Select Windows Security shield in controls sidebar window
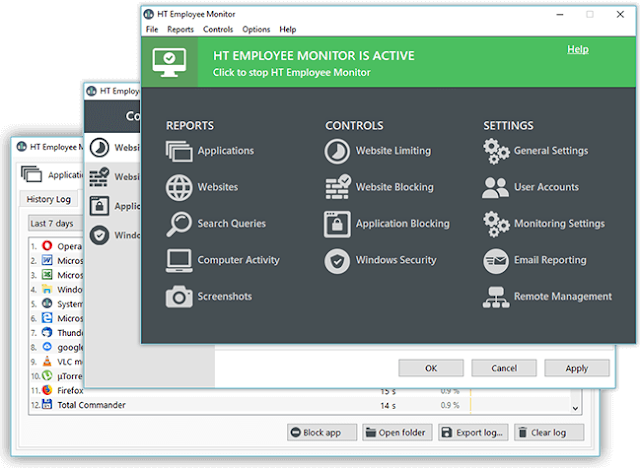 pyautogui.click(x=99, y=235)
